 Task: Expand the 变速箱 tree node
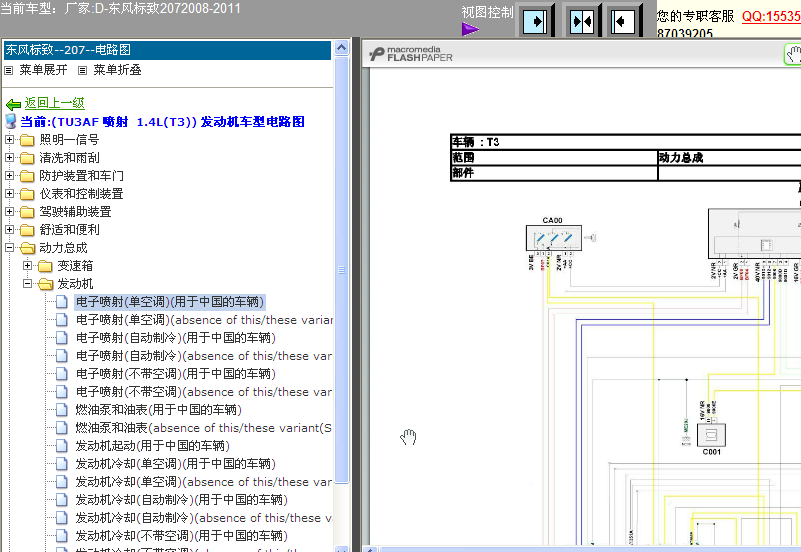28,266
